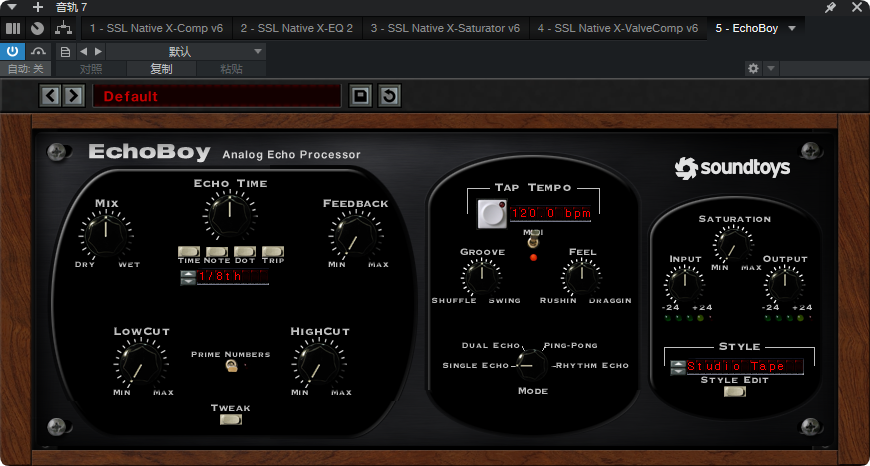
Task: Toggle automation mode 自动: 关
Action: pos(26,69)
